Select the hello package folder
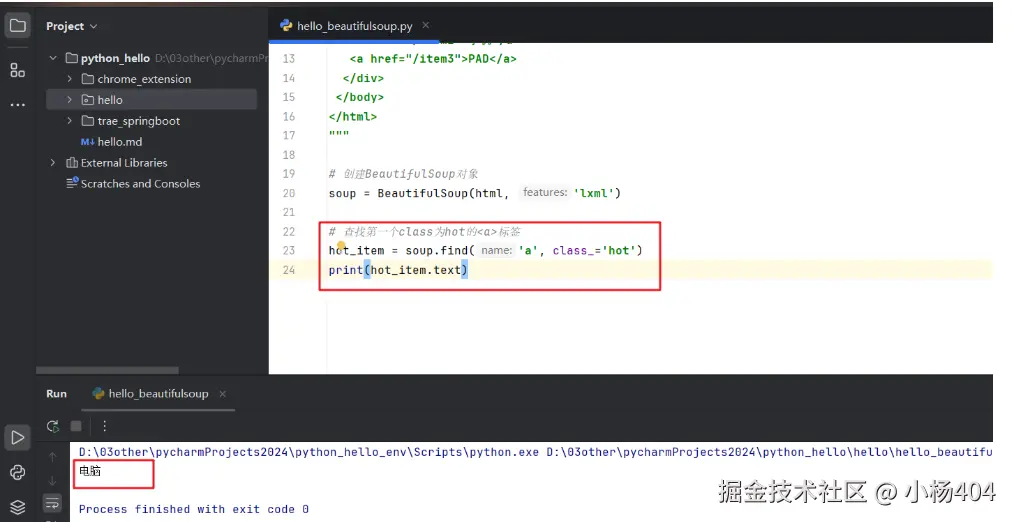 tap(110, 100)
